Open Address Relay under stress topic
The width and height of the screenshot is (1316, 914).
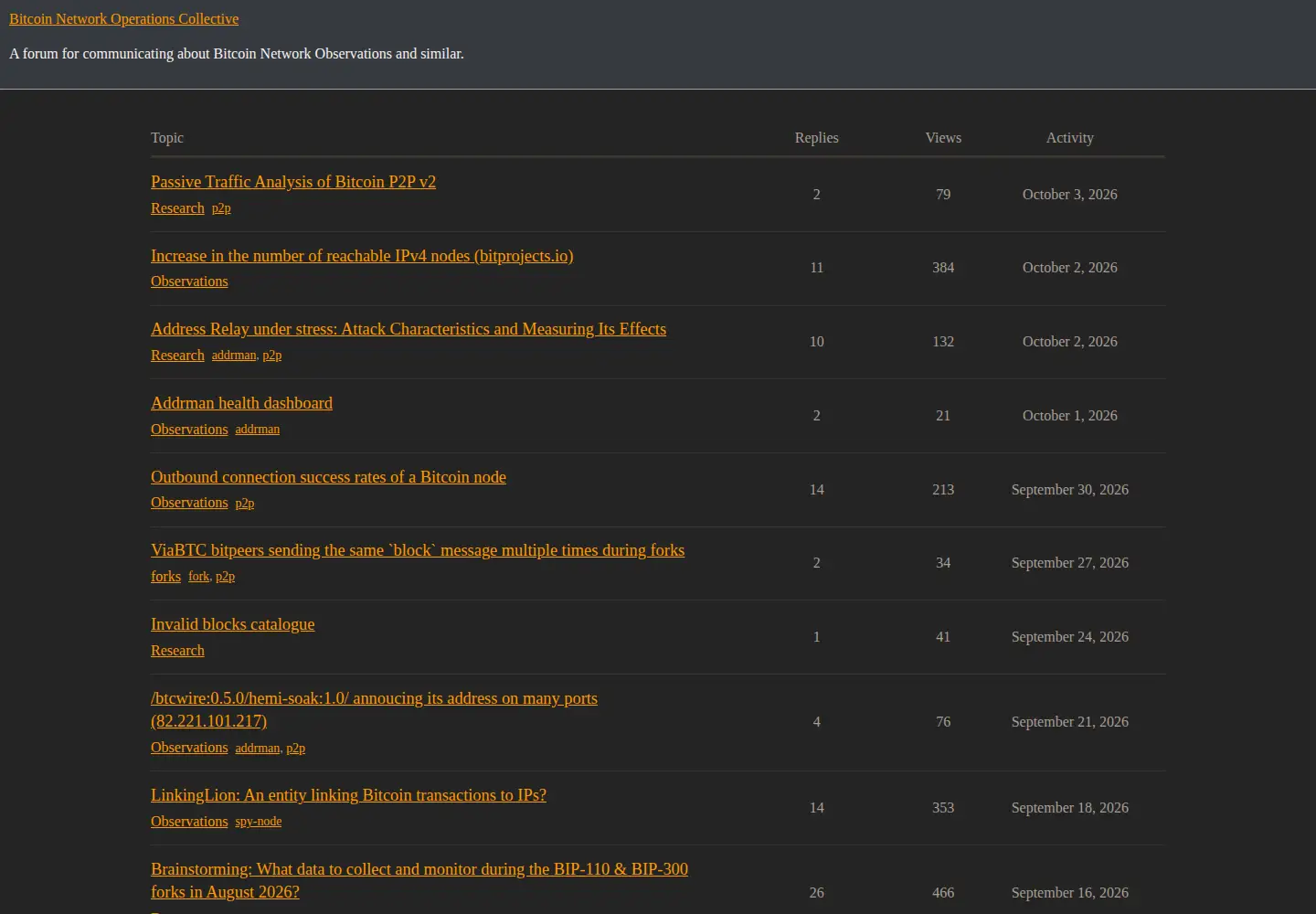tap(409, 328)
